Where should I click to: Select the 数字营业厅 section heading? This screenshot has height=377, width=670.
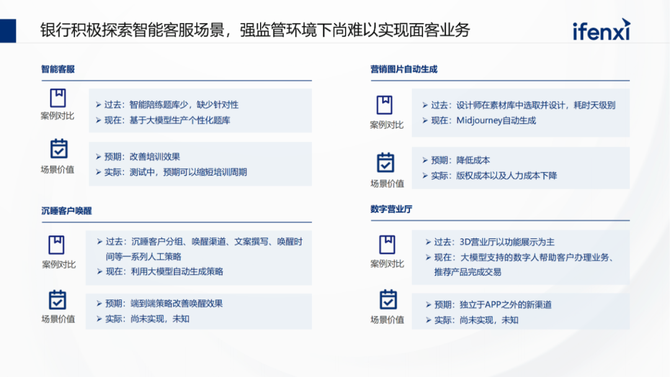(x=391, y=209)
